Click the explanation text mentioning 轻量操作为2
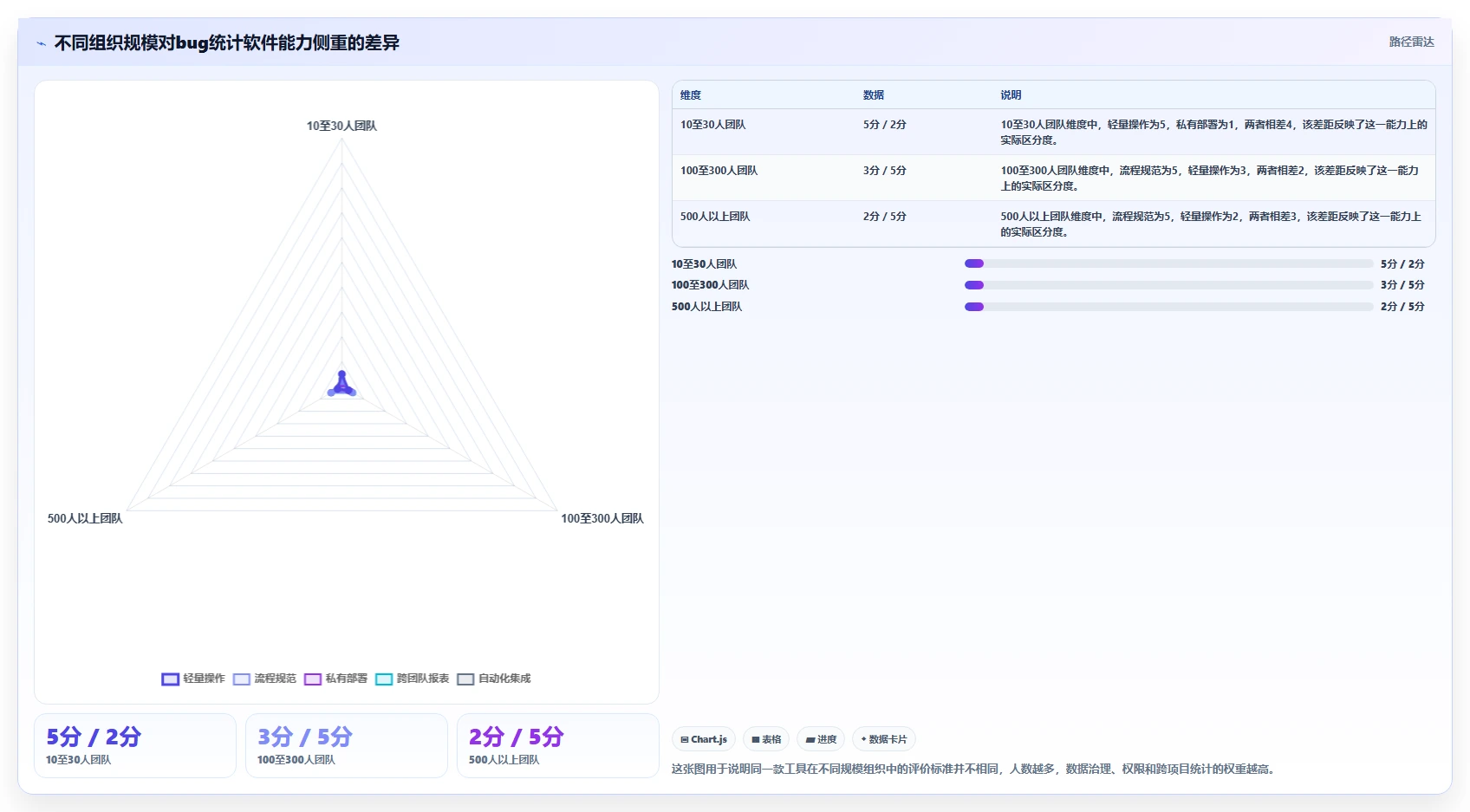The width and height of the screenshot is (1470, 812). (1211, 224)
